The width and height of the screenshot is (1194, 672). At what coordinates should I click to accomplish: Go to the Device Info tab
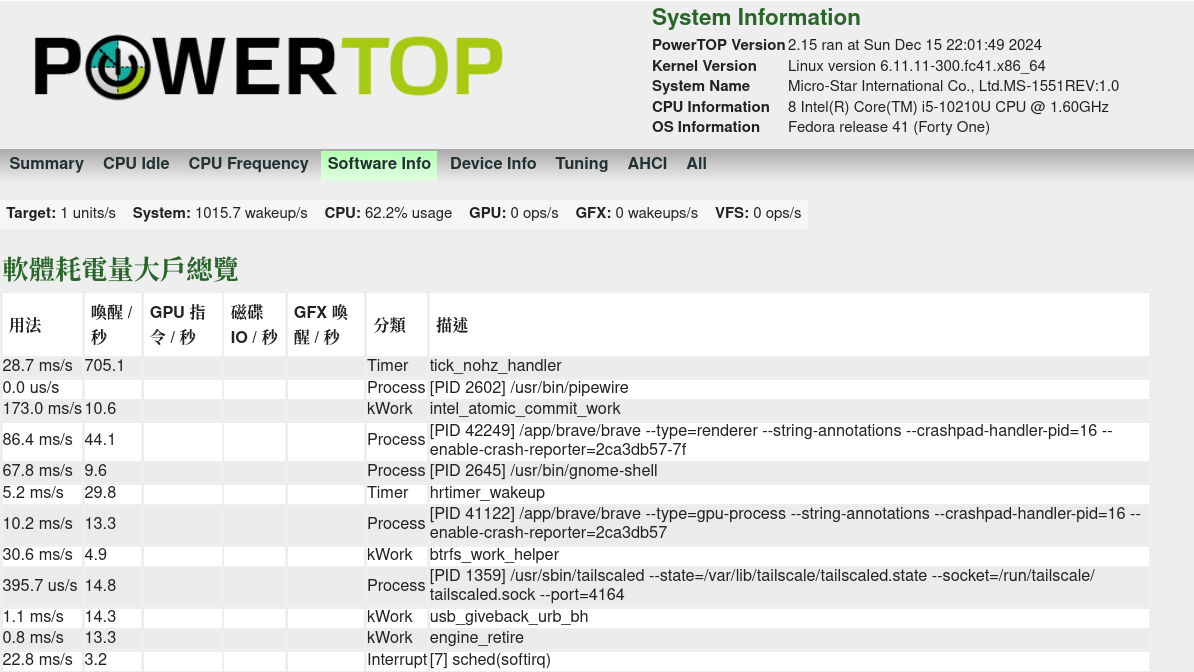(x=493, y=164)
